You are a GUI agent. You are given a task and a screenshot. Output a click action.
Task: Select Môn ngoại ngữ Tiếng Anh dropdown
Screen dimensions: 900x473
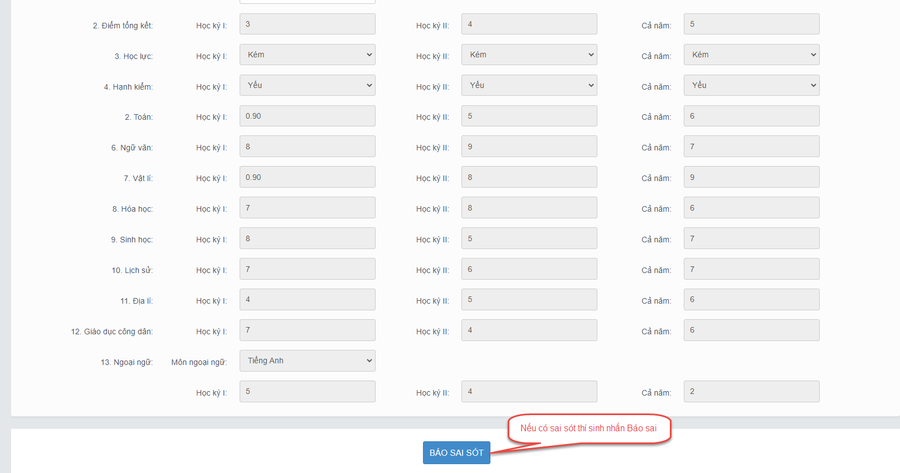pos(307,360)
